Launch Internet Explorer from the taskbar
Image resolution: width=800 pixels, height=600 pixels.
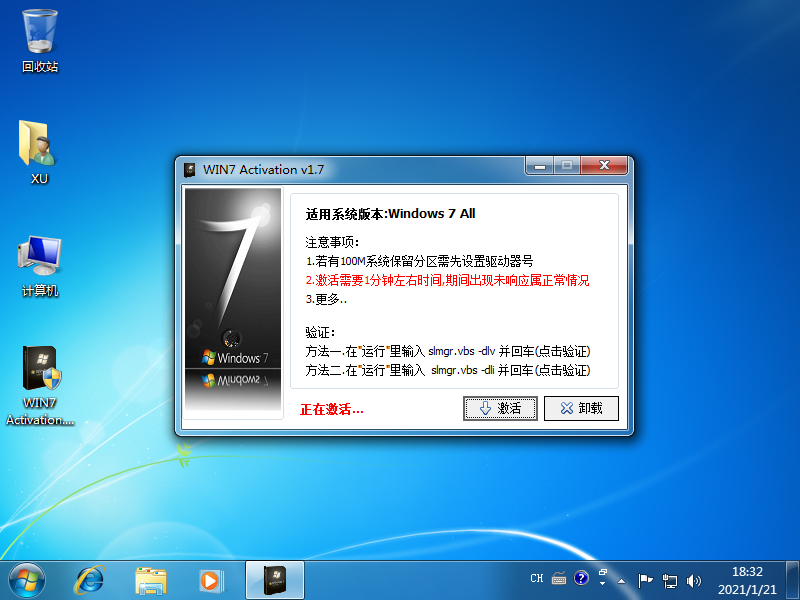pyautogui.click(x=88, y=580)
